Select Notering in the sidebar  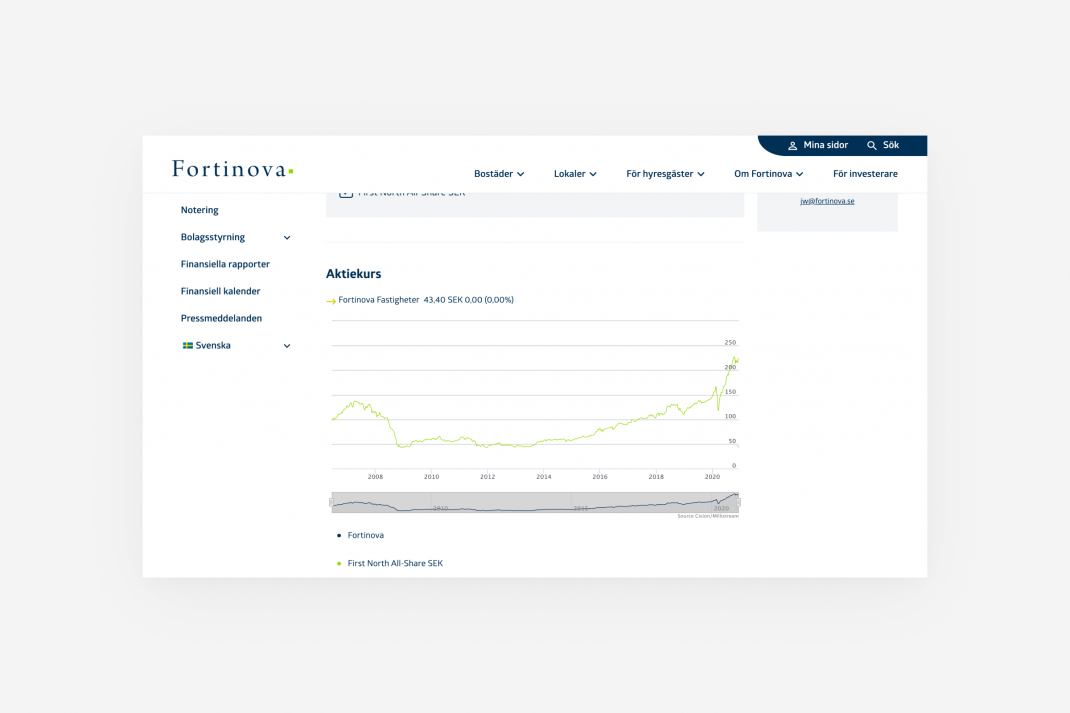(x=199, y=210)
